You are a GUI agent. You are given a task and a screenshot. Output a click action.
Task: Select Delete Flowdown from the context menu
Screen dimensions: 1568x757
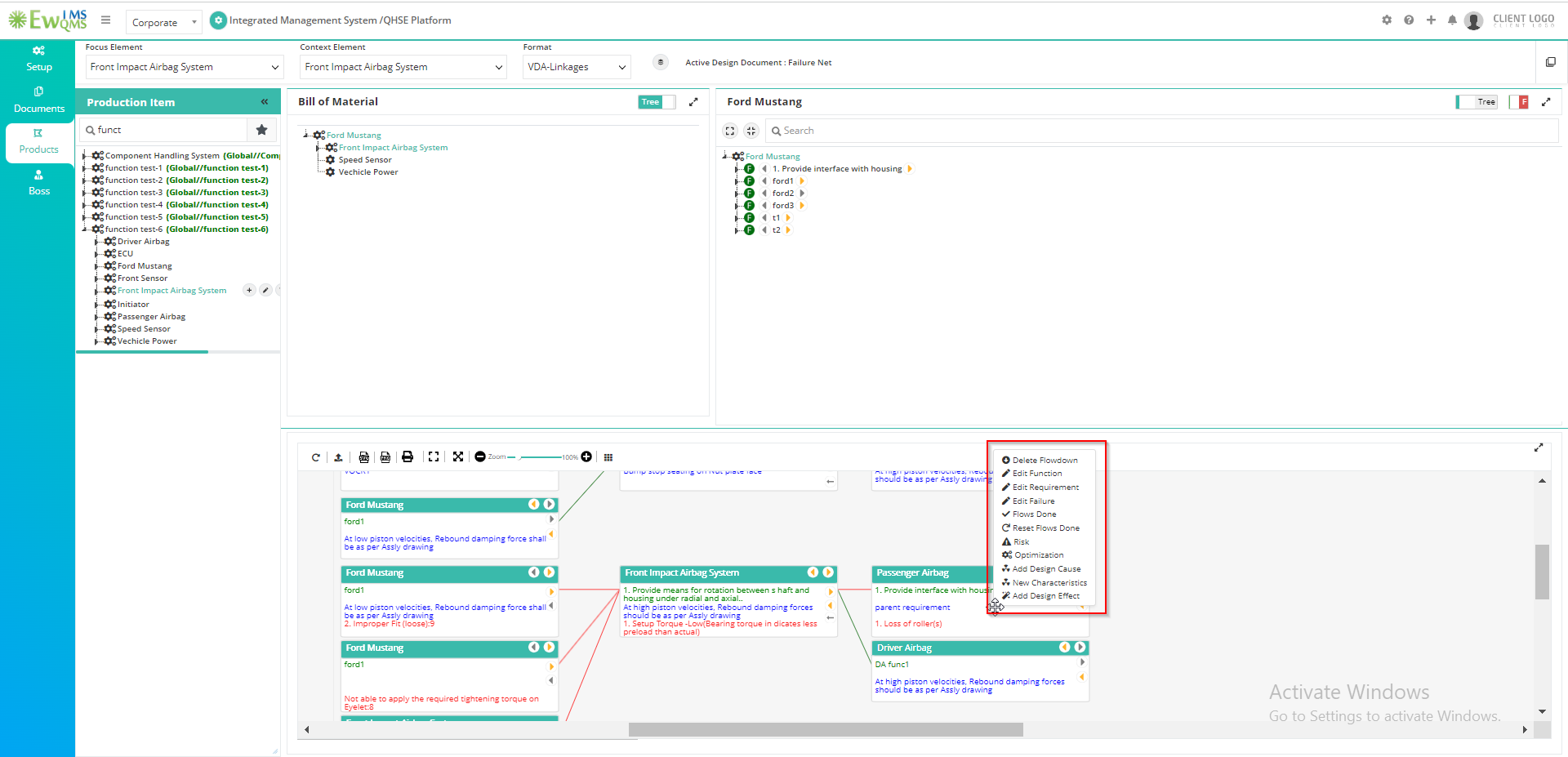click(x=1040, y=461)
